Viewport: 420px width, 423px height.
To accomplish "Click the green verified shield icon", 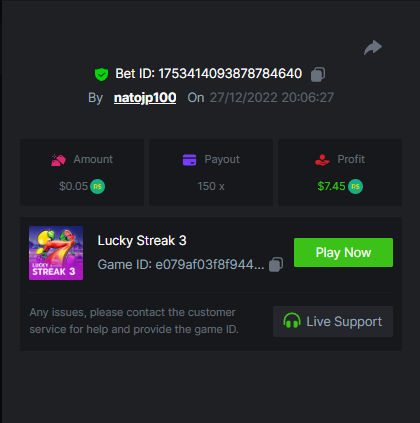I will pos(101,74).
